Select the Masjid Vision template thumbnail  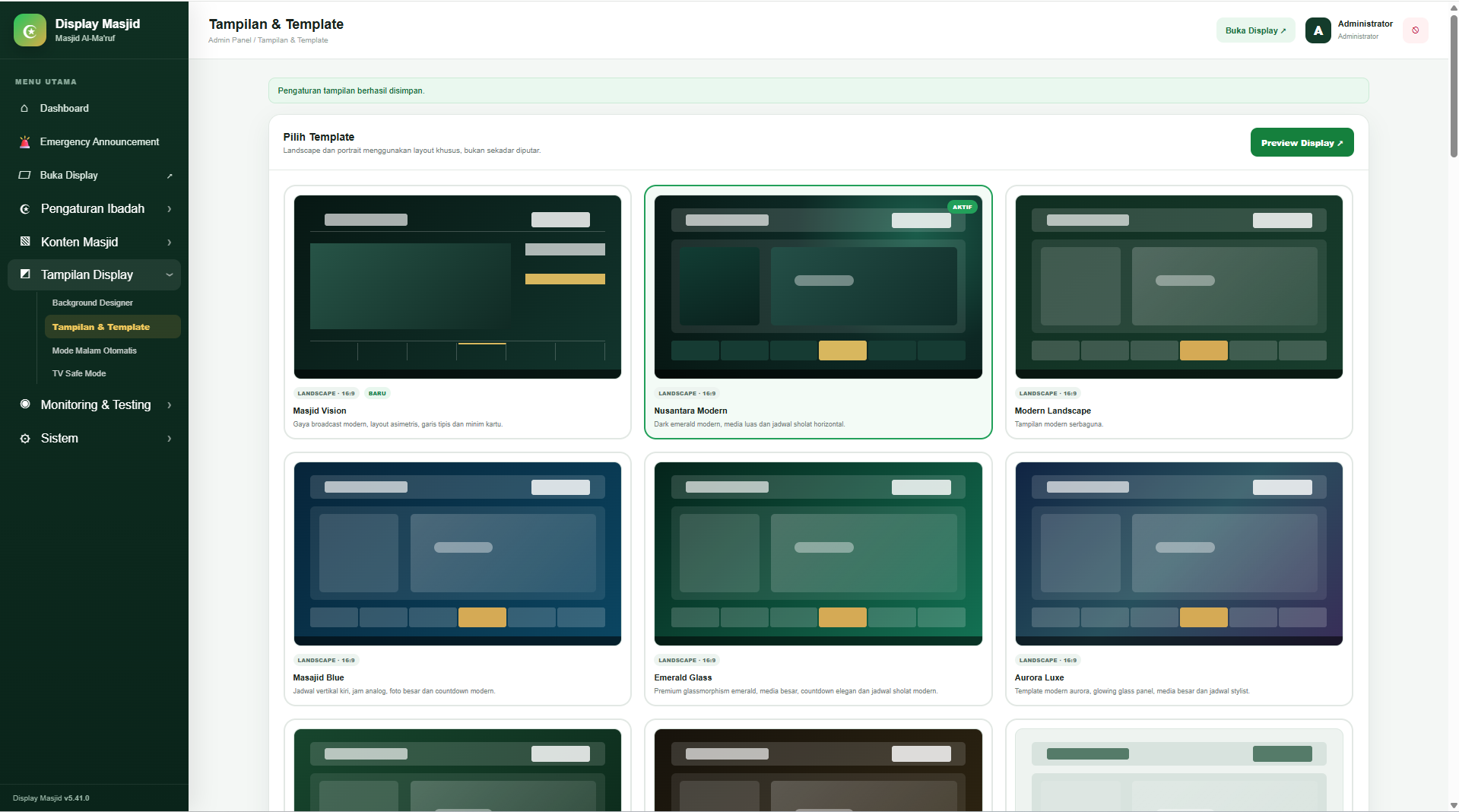tap(458, 287)
